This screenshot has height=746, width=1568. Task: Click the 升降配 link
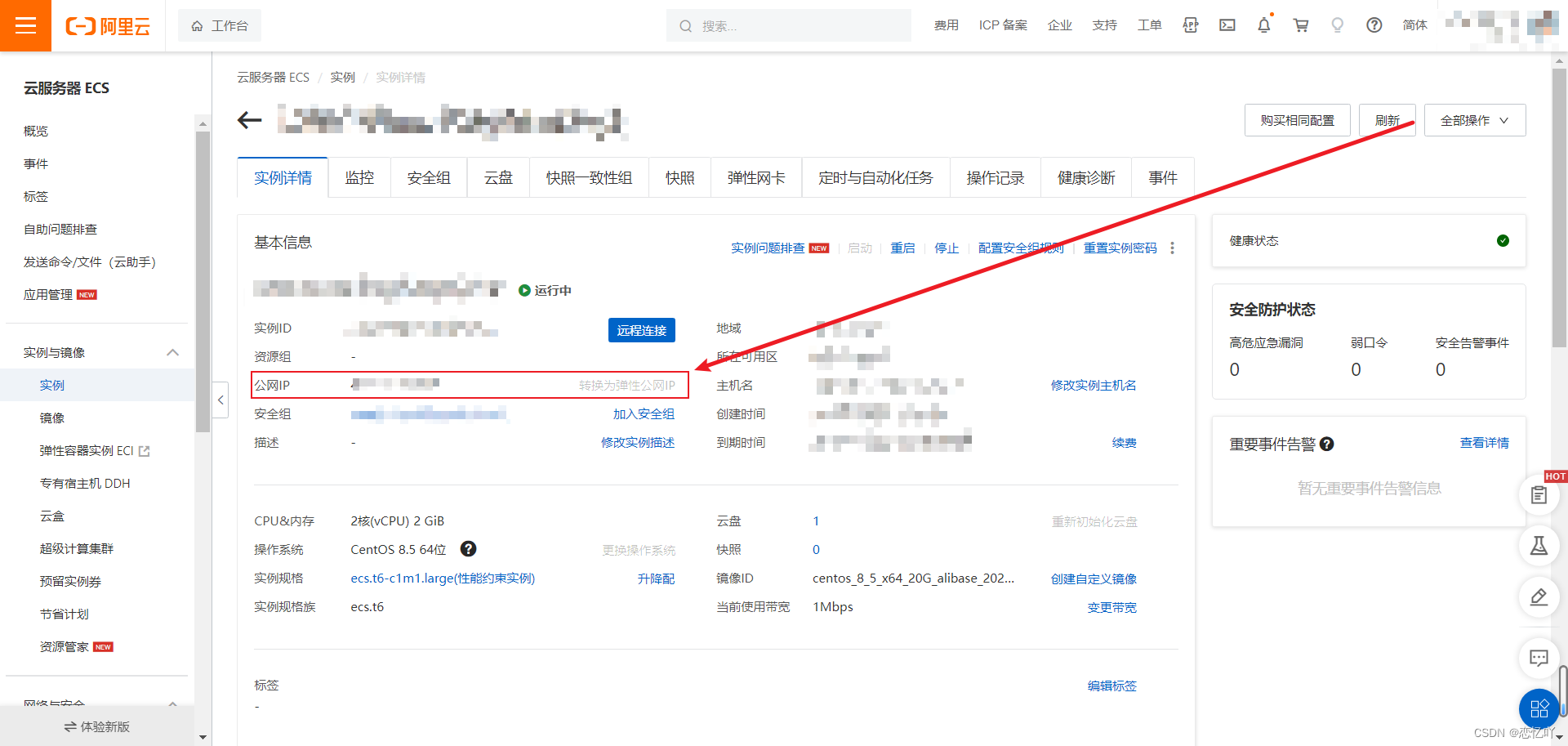point(656,578)
